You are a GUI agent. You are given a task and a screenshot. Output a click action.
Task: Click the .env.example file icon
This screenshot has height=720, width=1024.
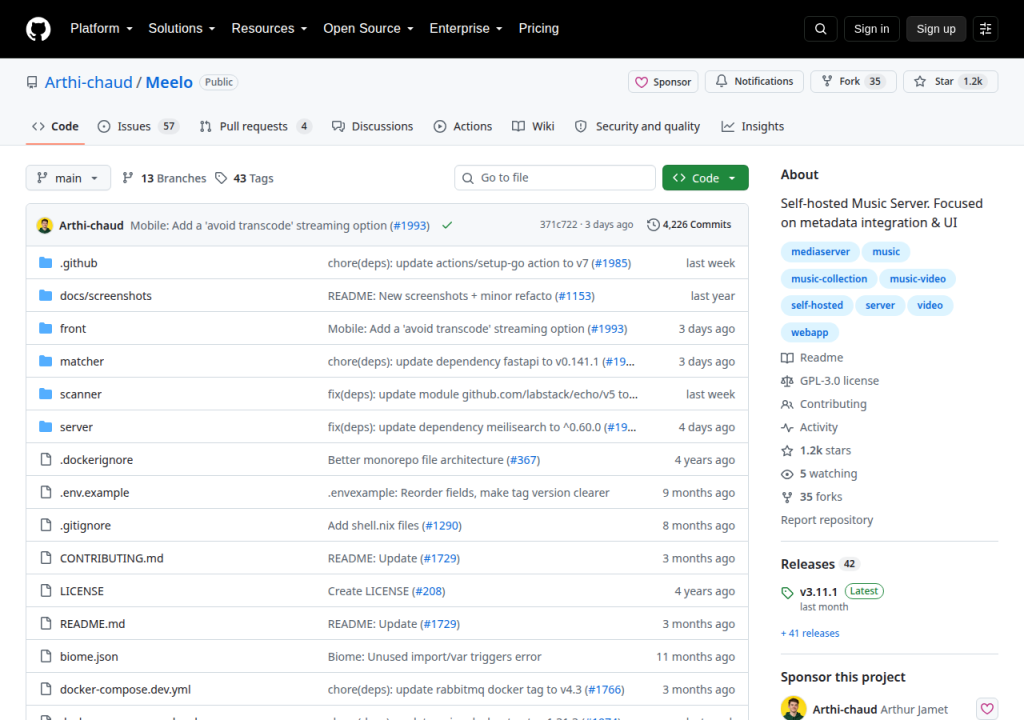tap(46, 492)
